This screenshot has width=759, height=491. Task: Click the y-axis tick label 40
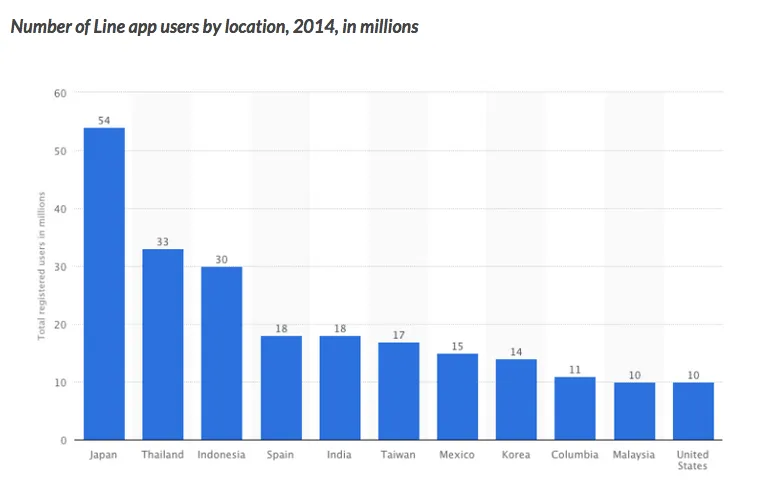[61, 209]
